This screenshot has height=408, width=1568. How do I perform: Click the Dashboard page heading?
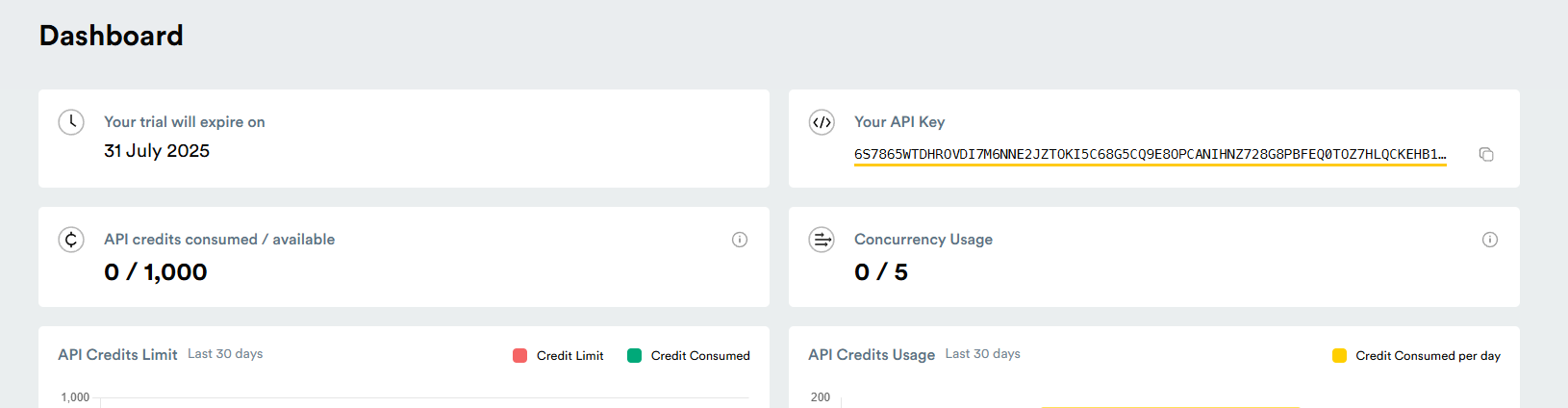pyautogui.click(x=112, y=36)
